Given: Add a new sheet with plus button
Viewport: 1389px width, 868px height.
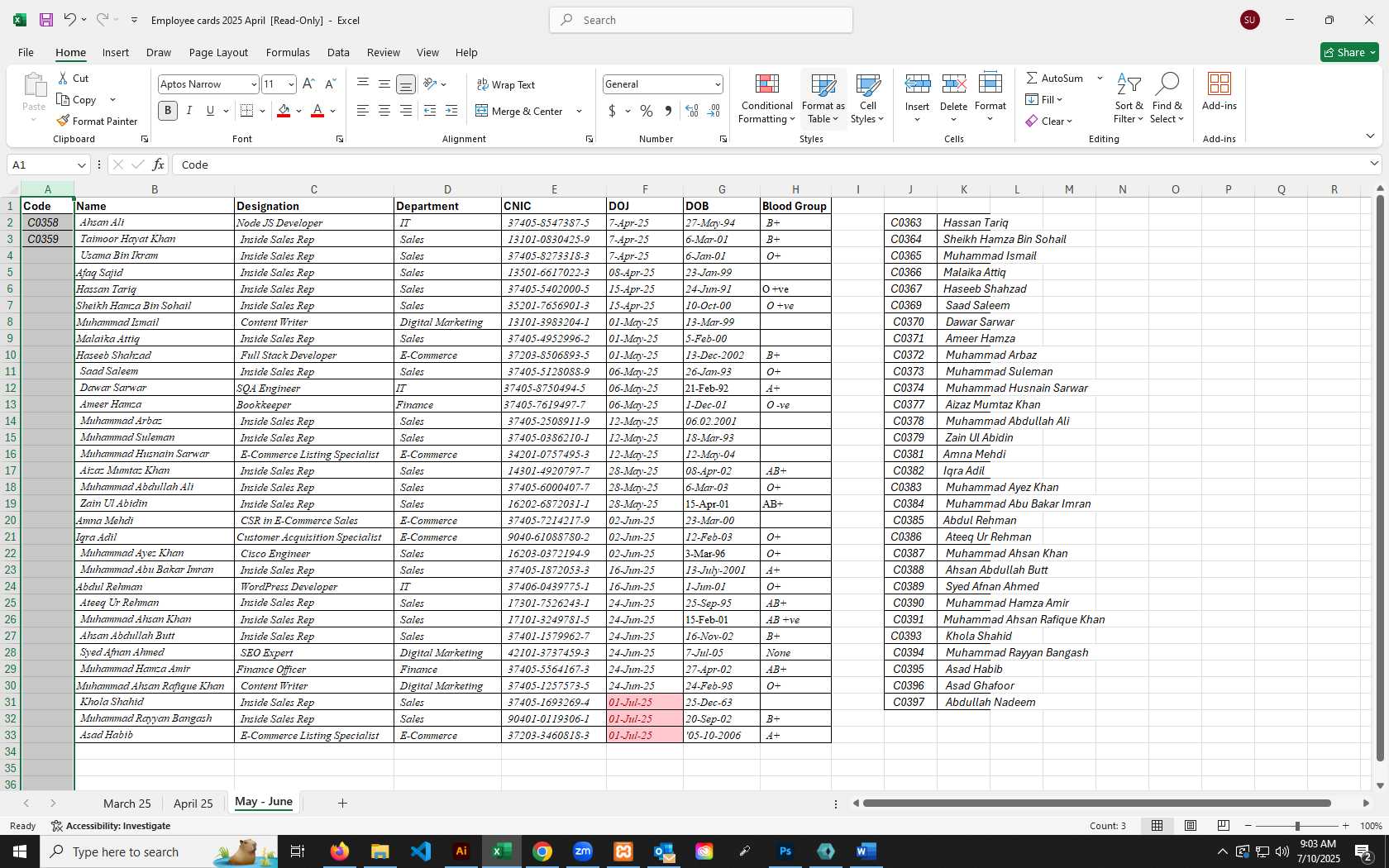Looking at the screenshot, I should 342,803.
